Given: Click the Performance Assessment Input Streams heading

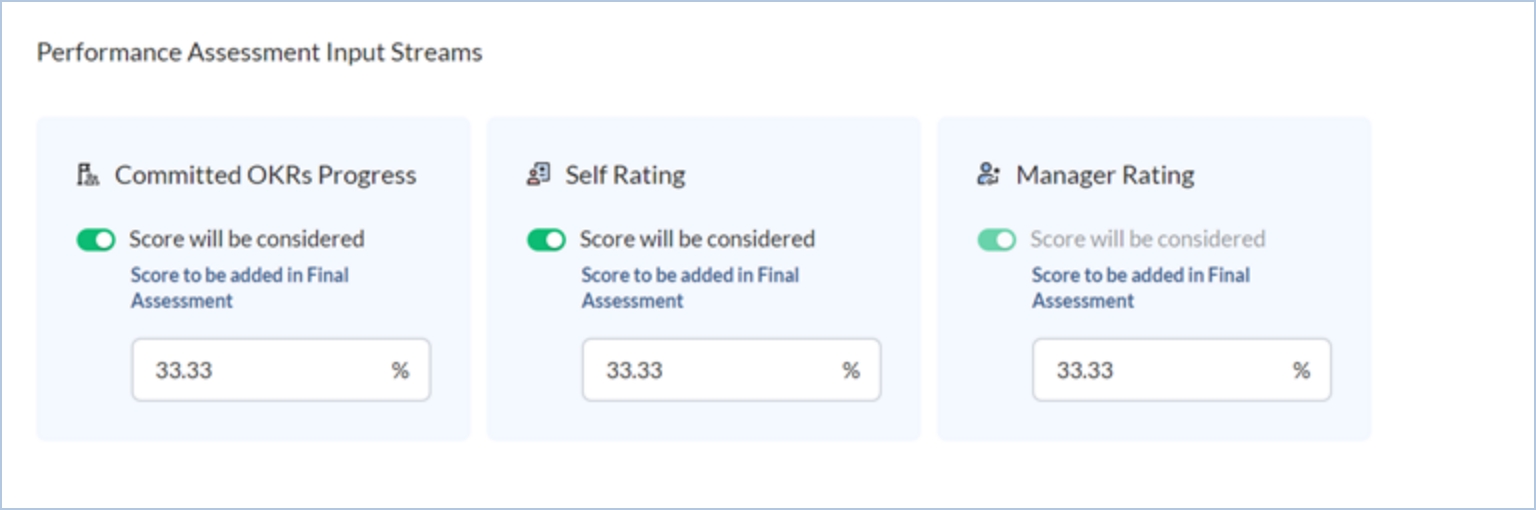Looking at the screenshot, I should pos(259,52).
